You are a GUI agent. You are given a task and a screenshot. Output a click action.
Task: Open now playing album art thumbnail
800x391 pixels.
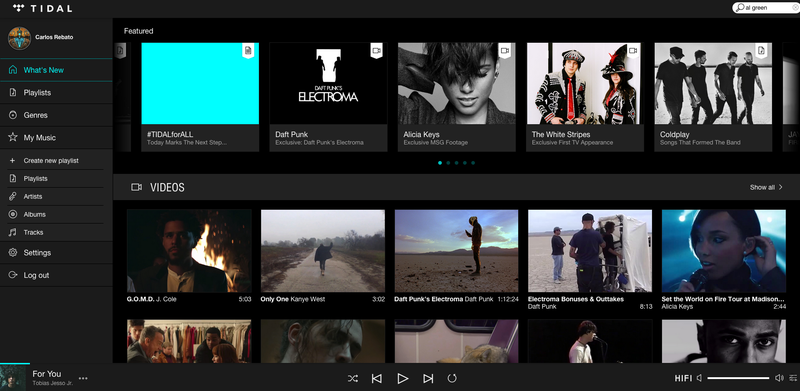pos(13,378)
